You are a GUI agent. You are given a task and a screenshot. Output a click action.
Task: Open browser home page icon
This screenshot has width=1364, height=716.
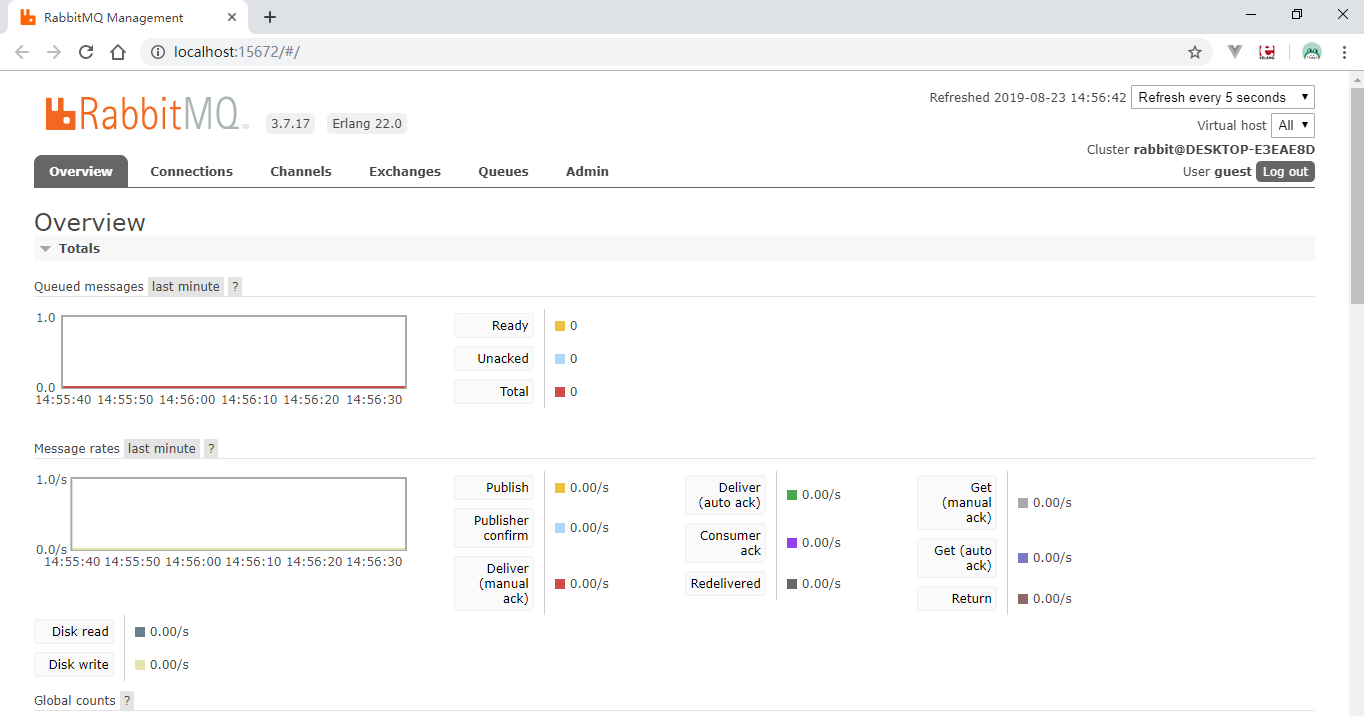click(118, 52)
